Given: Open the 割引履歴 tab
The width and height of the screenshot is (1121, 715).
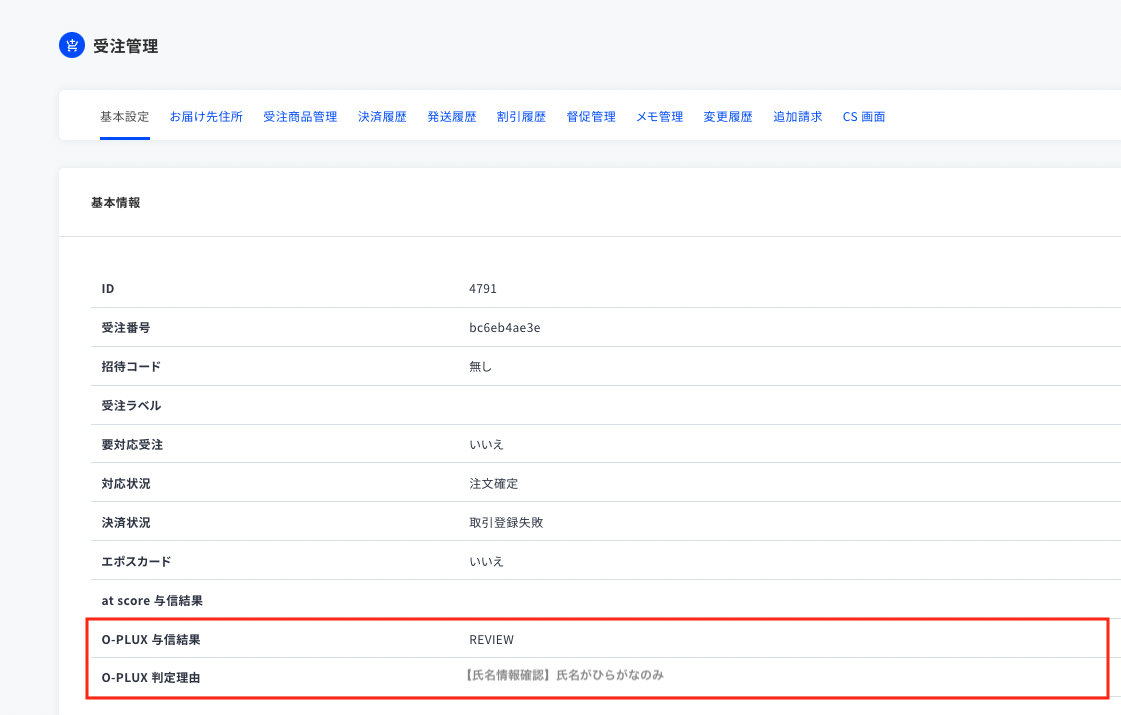Looking at the screenshot, I should click(x=521, y=117).
